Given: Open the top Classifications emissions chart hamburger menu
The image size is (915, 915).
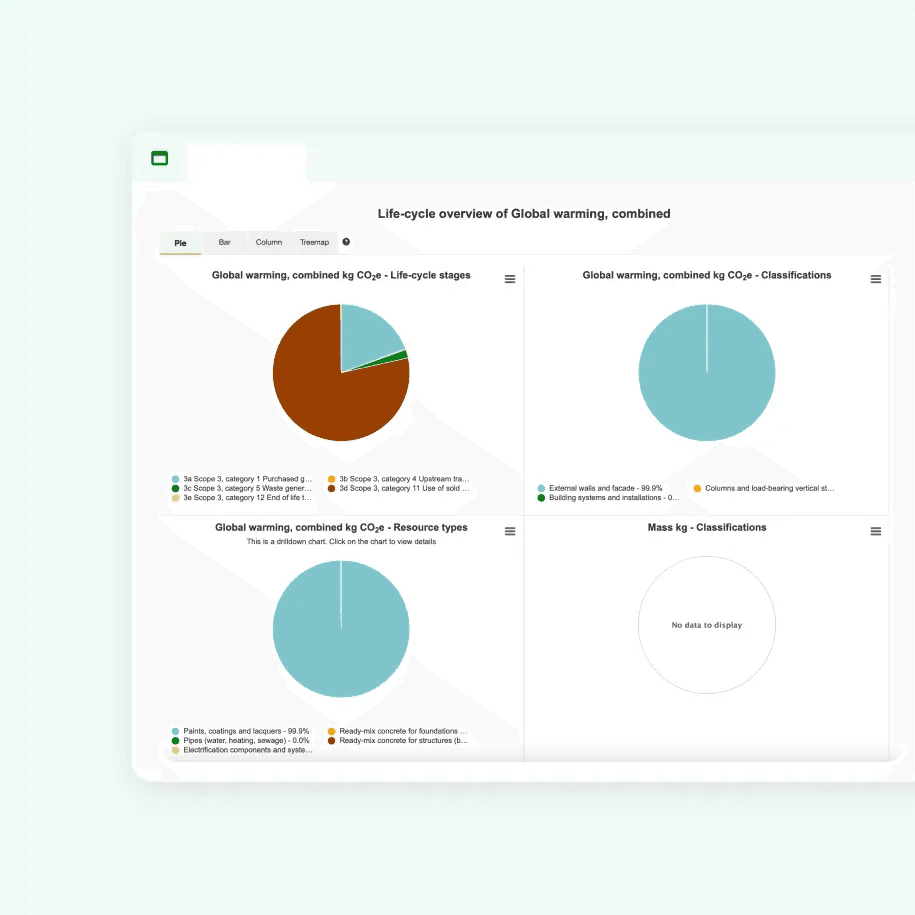Looking at the screenshot, I should (876, 279).
